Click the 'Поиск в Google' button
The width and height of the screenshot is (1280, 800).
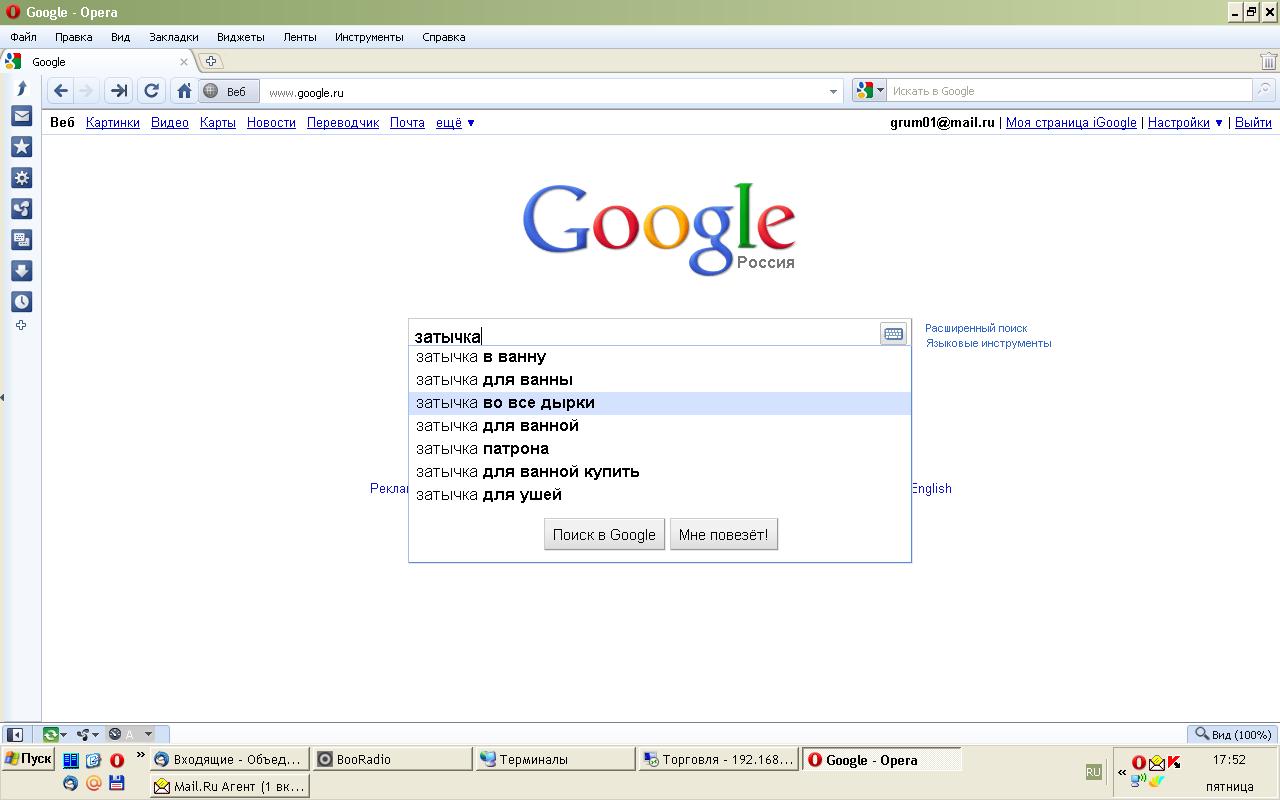pos(604,535)
